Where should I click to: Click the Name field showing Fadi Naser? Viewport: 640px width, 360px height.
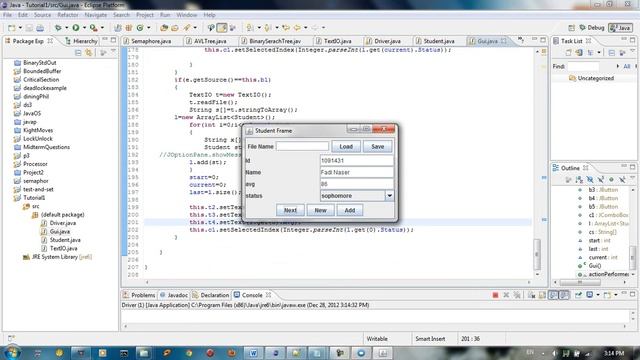coord(357,172)
